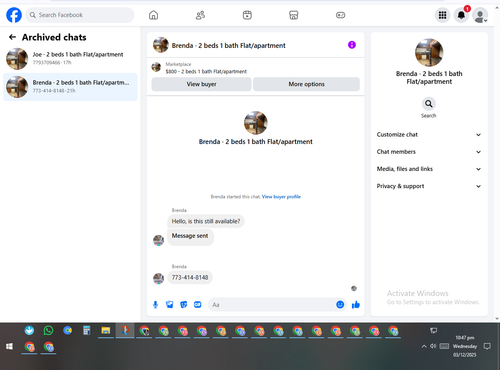Open WhatsApp from the taskbar

pos(48,330)
